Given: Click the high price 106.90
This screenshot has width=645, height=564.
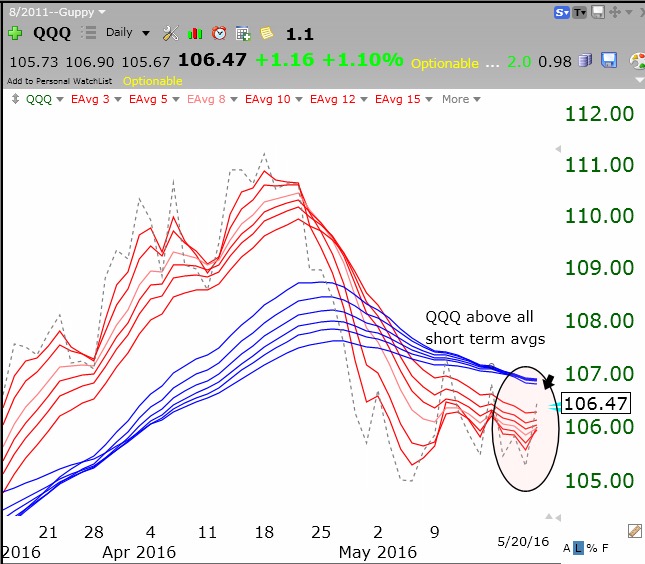Looking at the screenshot, I should click(90, 62).
